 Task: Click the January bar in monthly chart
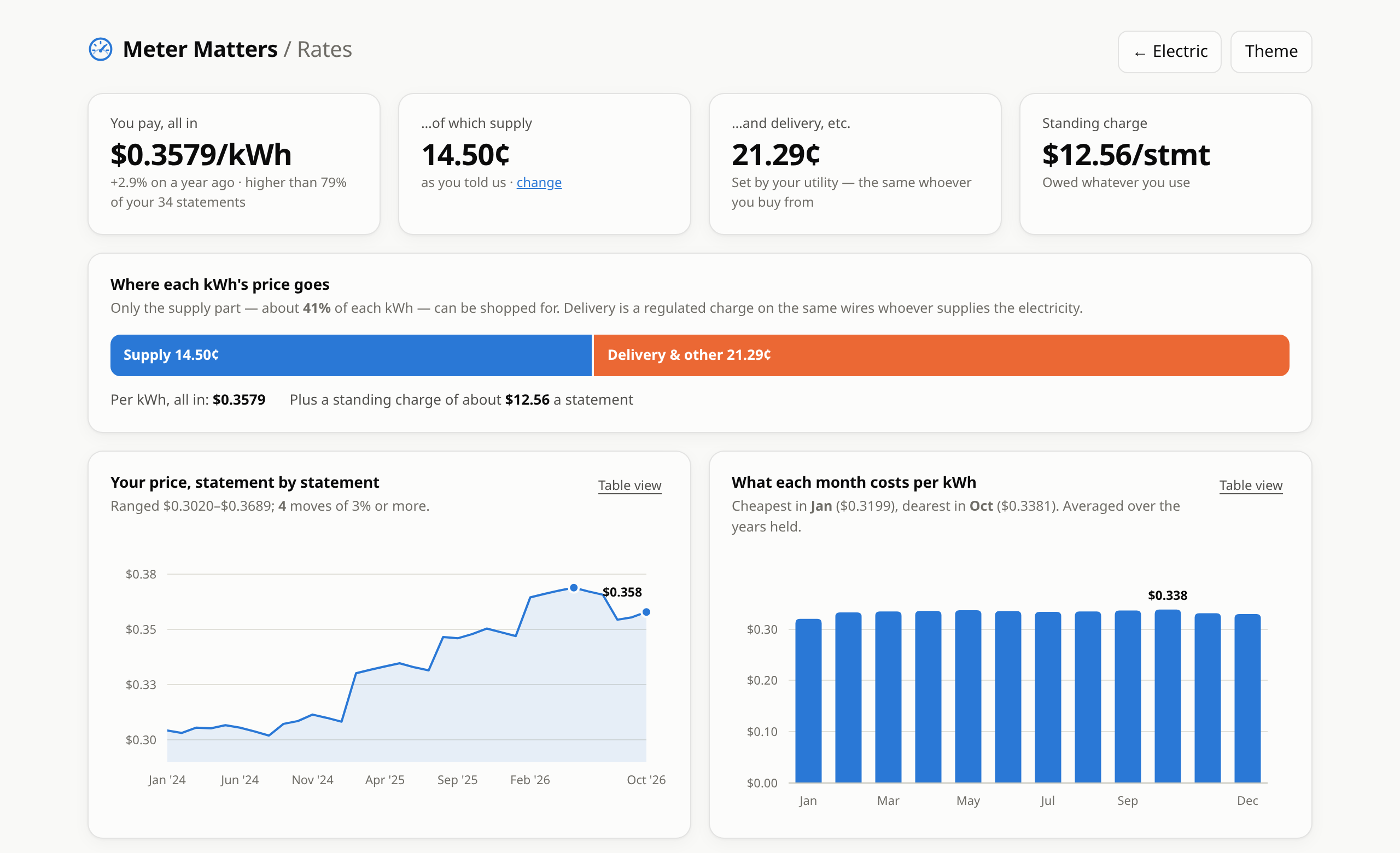point(808,701)
